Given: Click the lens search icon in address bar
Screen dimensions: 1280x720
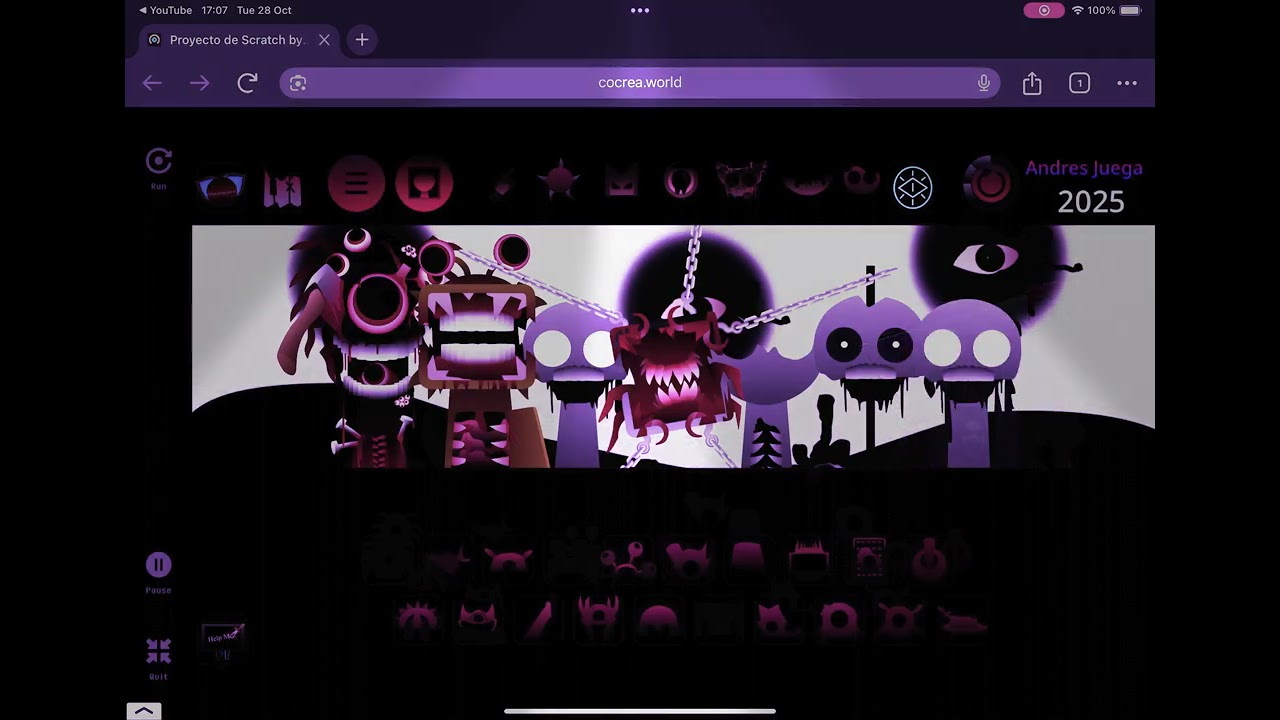Looking at the screenshot, I should pyautogui.click(x=298, y=83).
